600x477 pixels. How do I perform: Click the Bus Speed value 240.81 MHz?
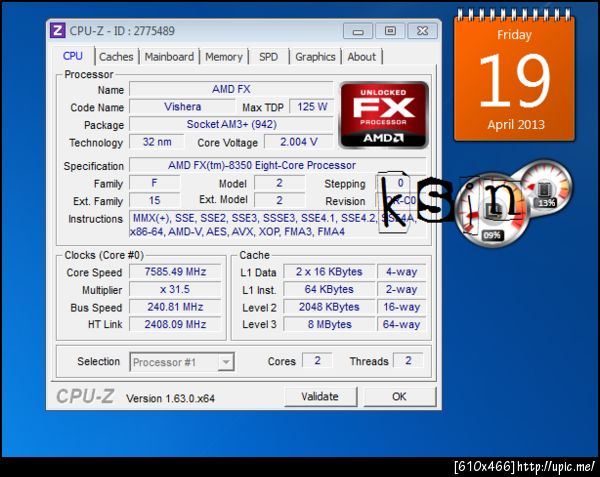point(175,307)
